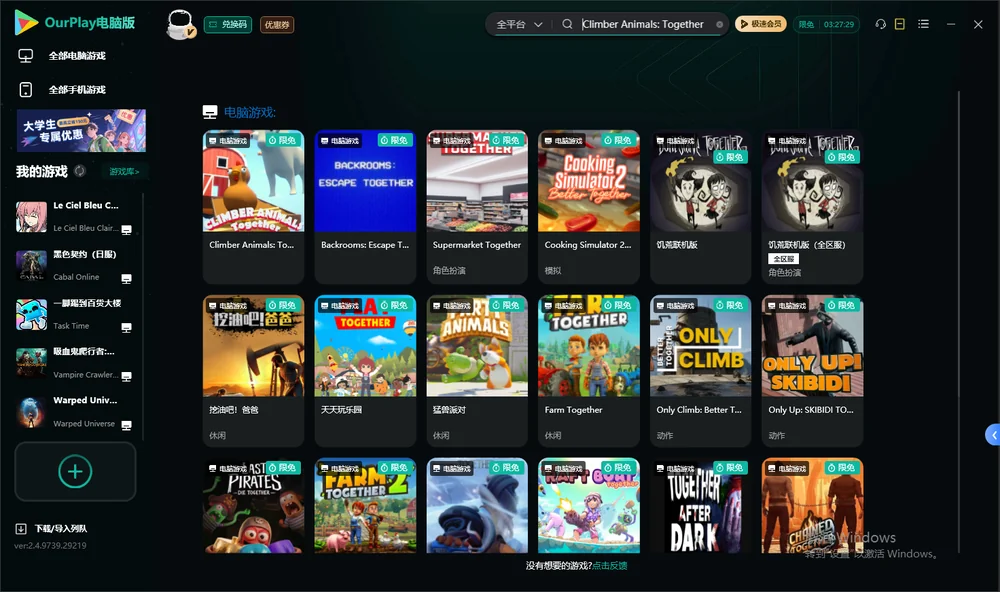
Task: Click the monitor icon beside Task Time
Action: click(x=126, y=327)
